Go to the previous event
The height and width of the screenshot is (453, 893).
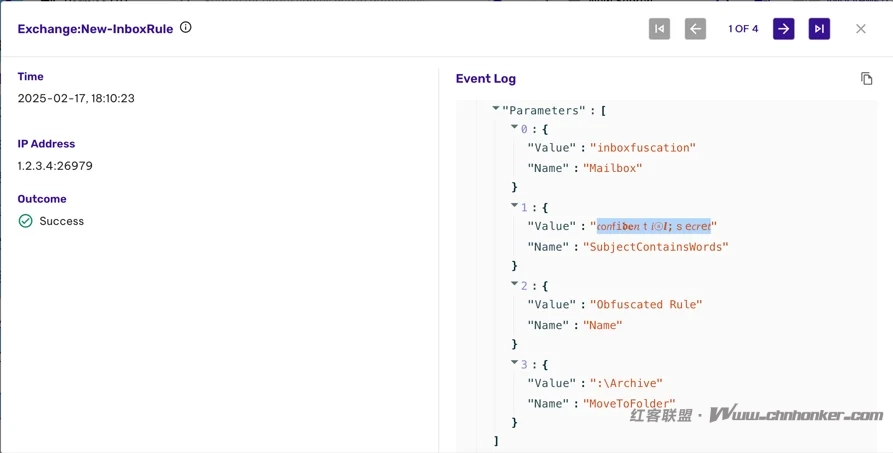coord(695,29)
